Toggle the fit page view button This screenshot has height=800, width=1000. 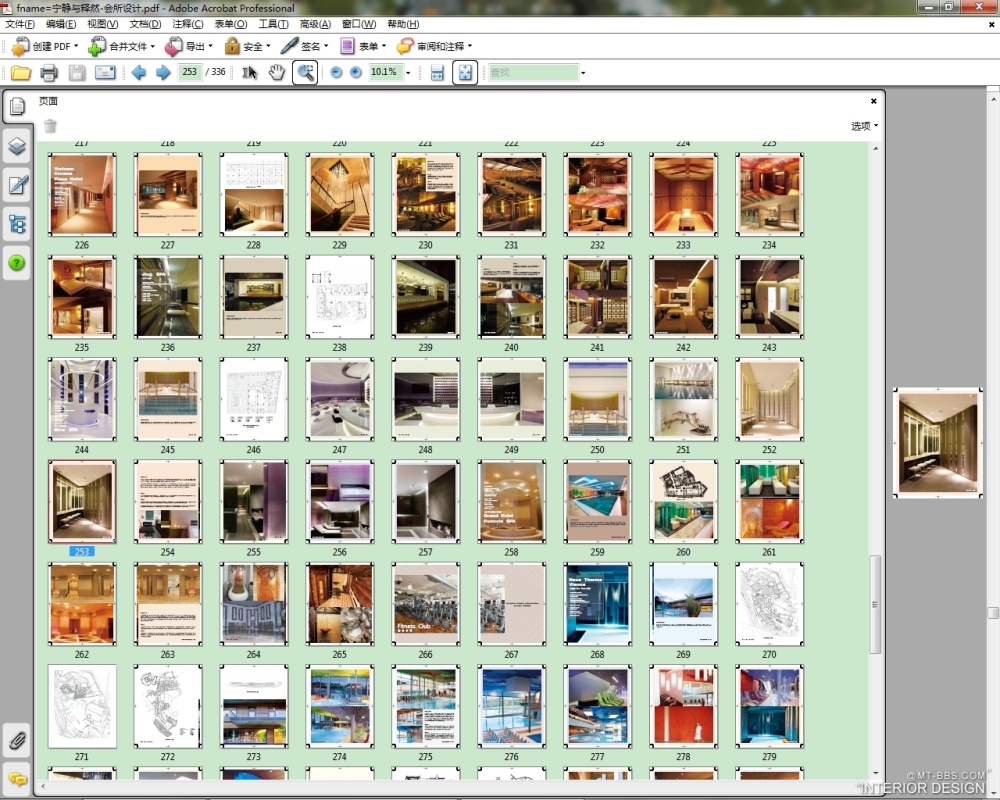[464, 72]
